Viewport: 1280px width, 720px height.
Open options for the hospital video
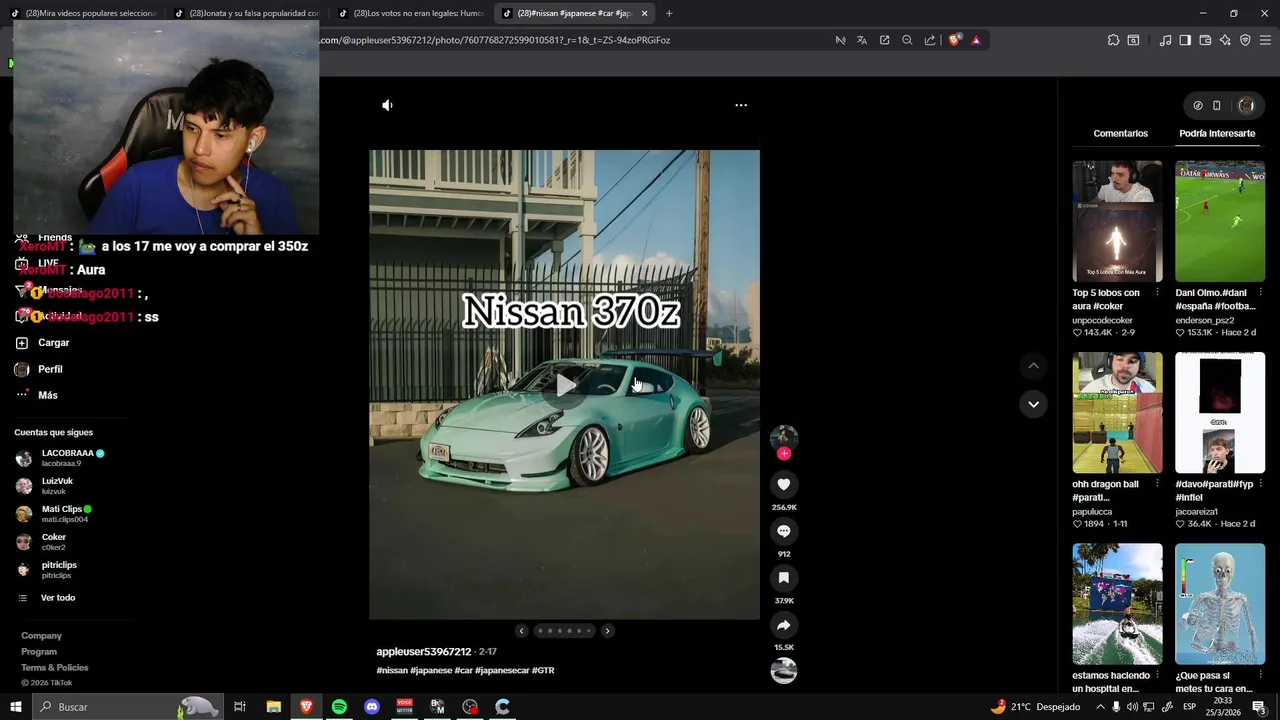(1157, 676)
